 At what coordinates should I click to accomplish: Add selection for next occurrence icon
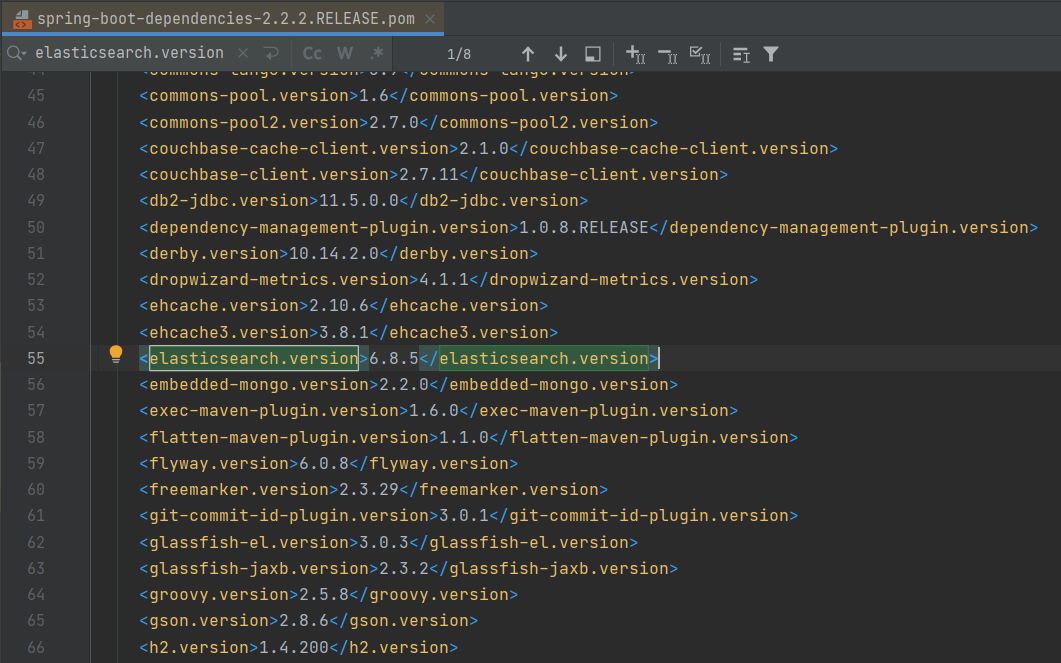tap(635, 54)
